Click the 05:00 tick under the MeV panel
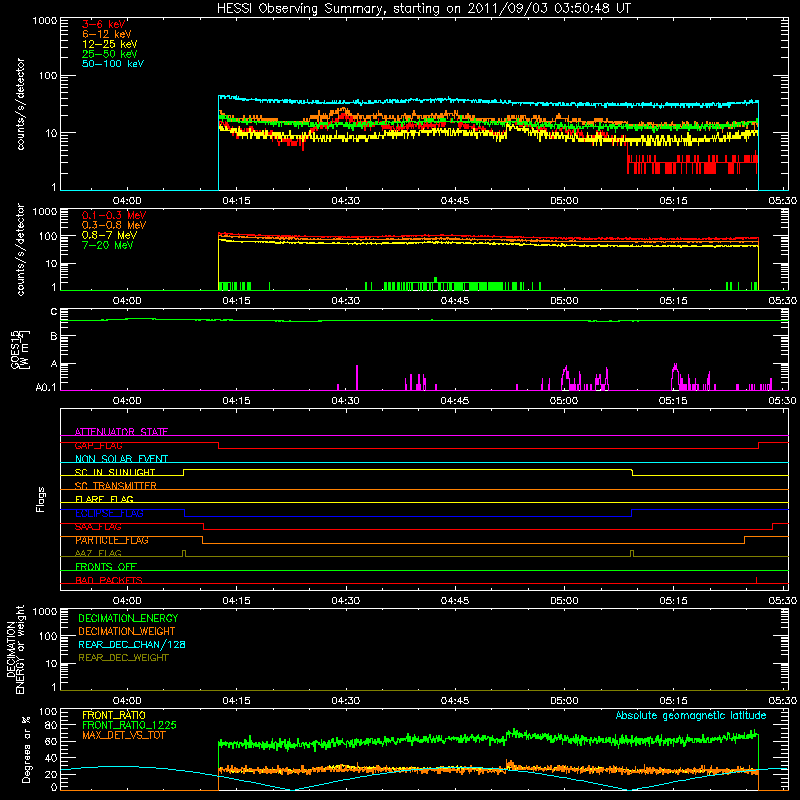This screenshot has width=800, height=800. coord(564,301)
